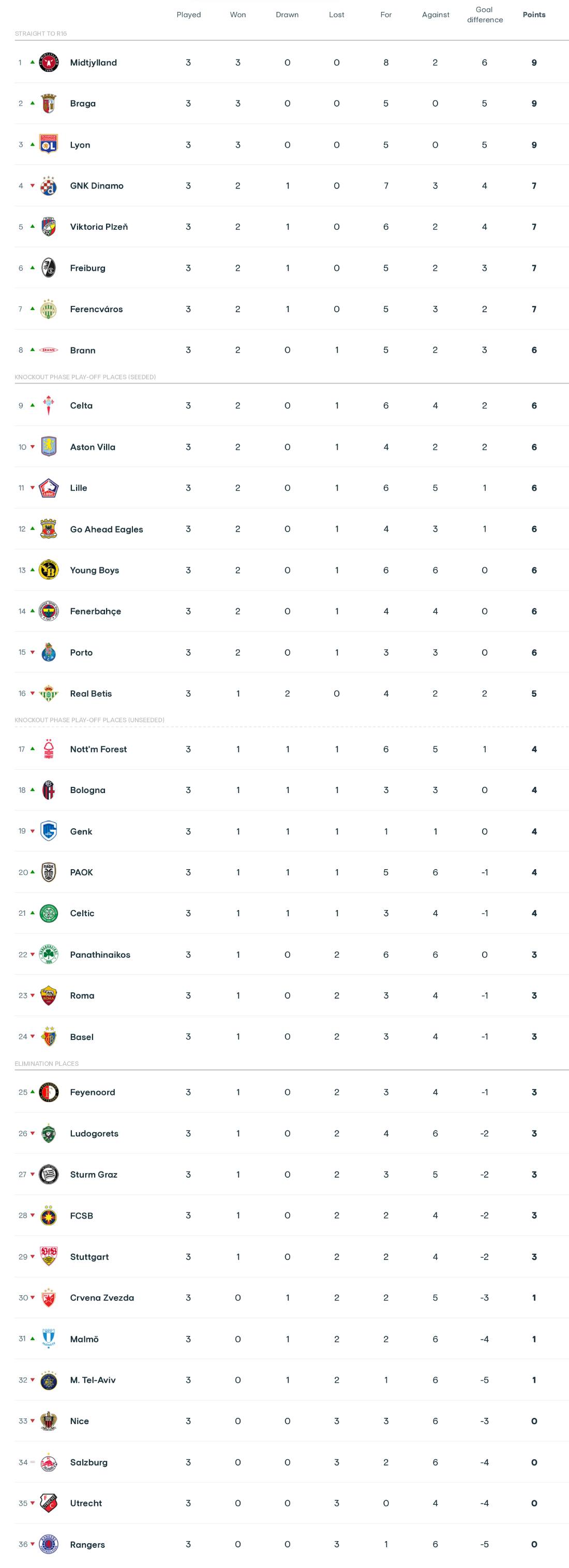
Task: Click the Feyenoord club badge
Action: tap(48, 1092)
